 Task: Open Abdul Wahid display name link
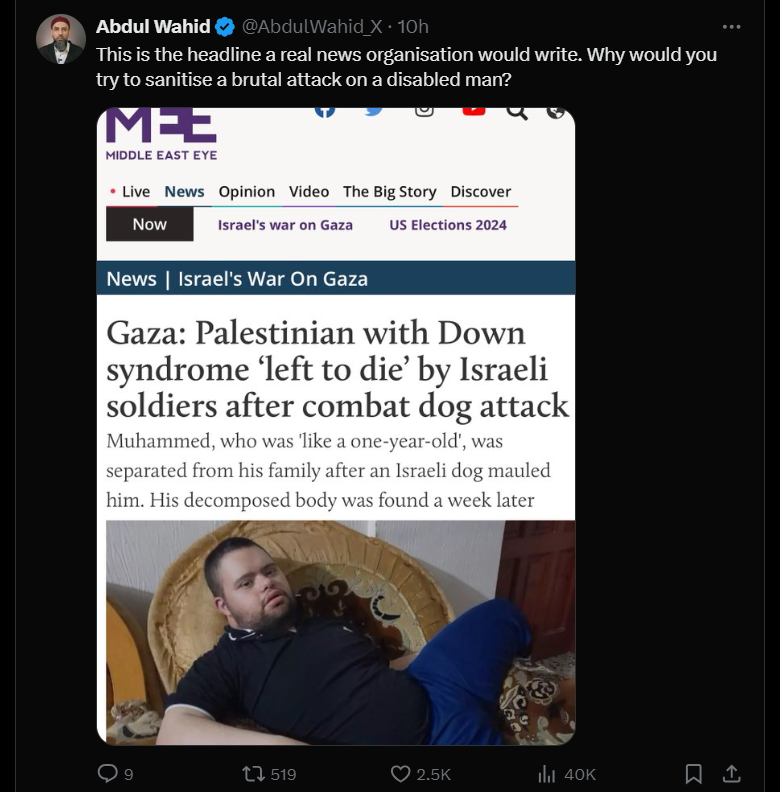153,27
